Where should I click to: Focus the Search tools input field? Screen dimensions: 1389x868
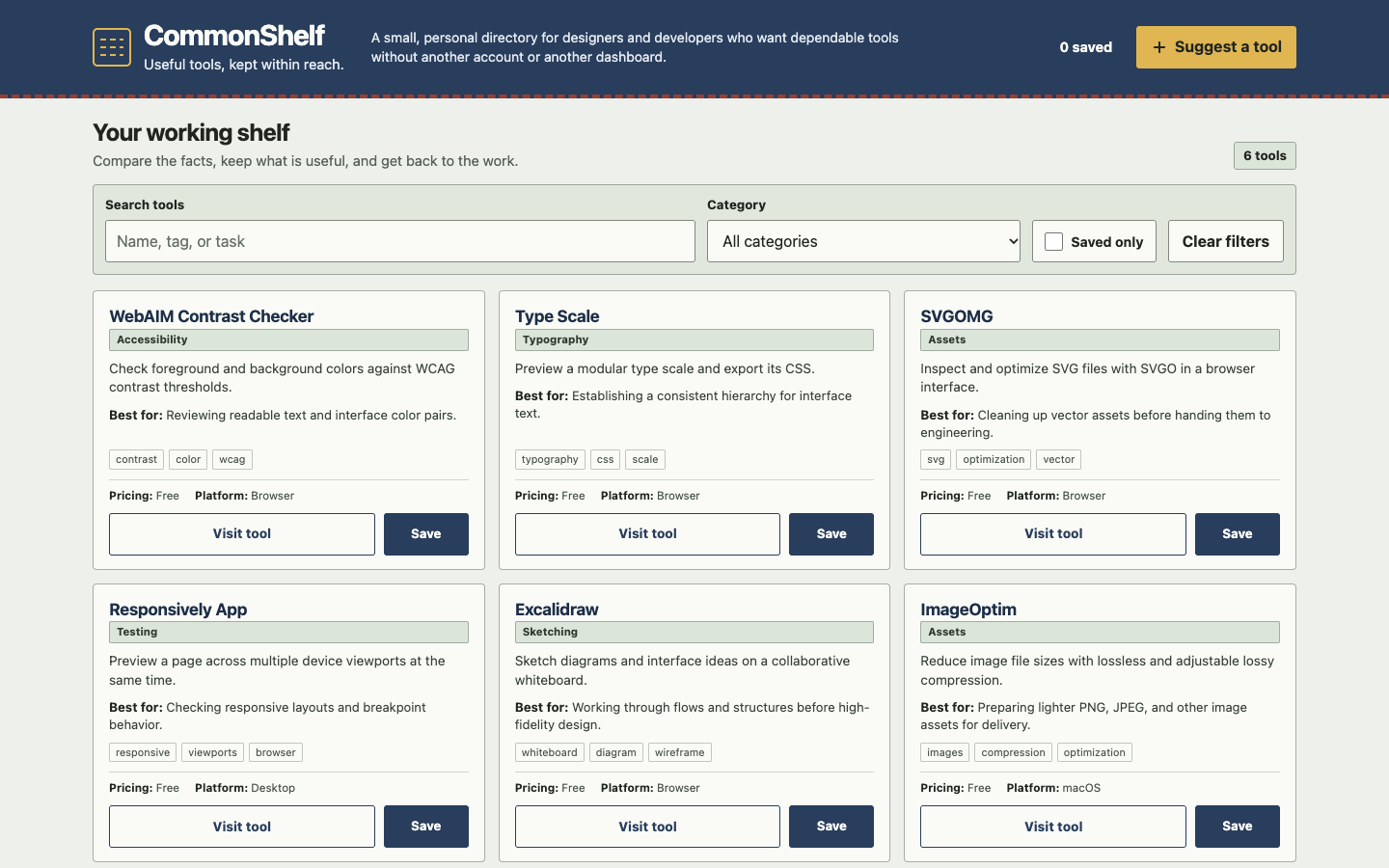pyautogui.click(x=400, y=241)
